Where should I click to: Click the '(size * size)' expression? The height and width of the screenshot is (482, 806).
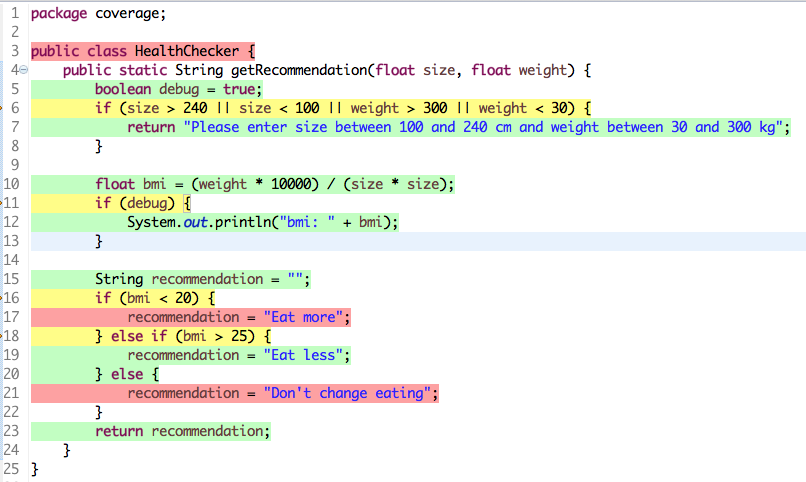[x=393, y=184]
